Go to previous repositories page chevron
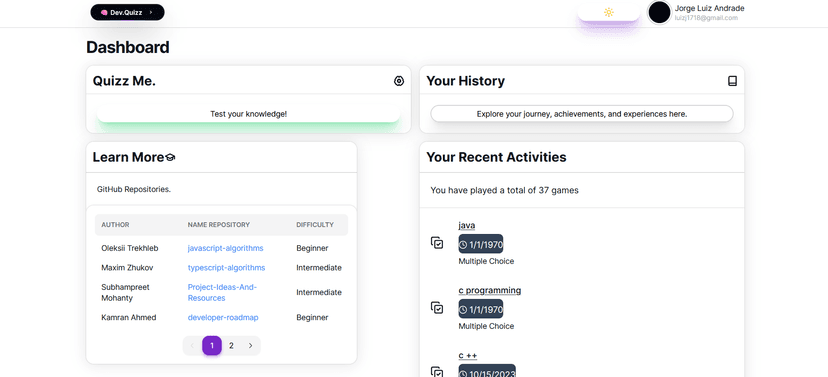This screenshot has width=828, height=377. pos(192,346)
